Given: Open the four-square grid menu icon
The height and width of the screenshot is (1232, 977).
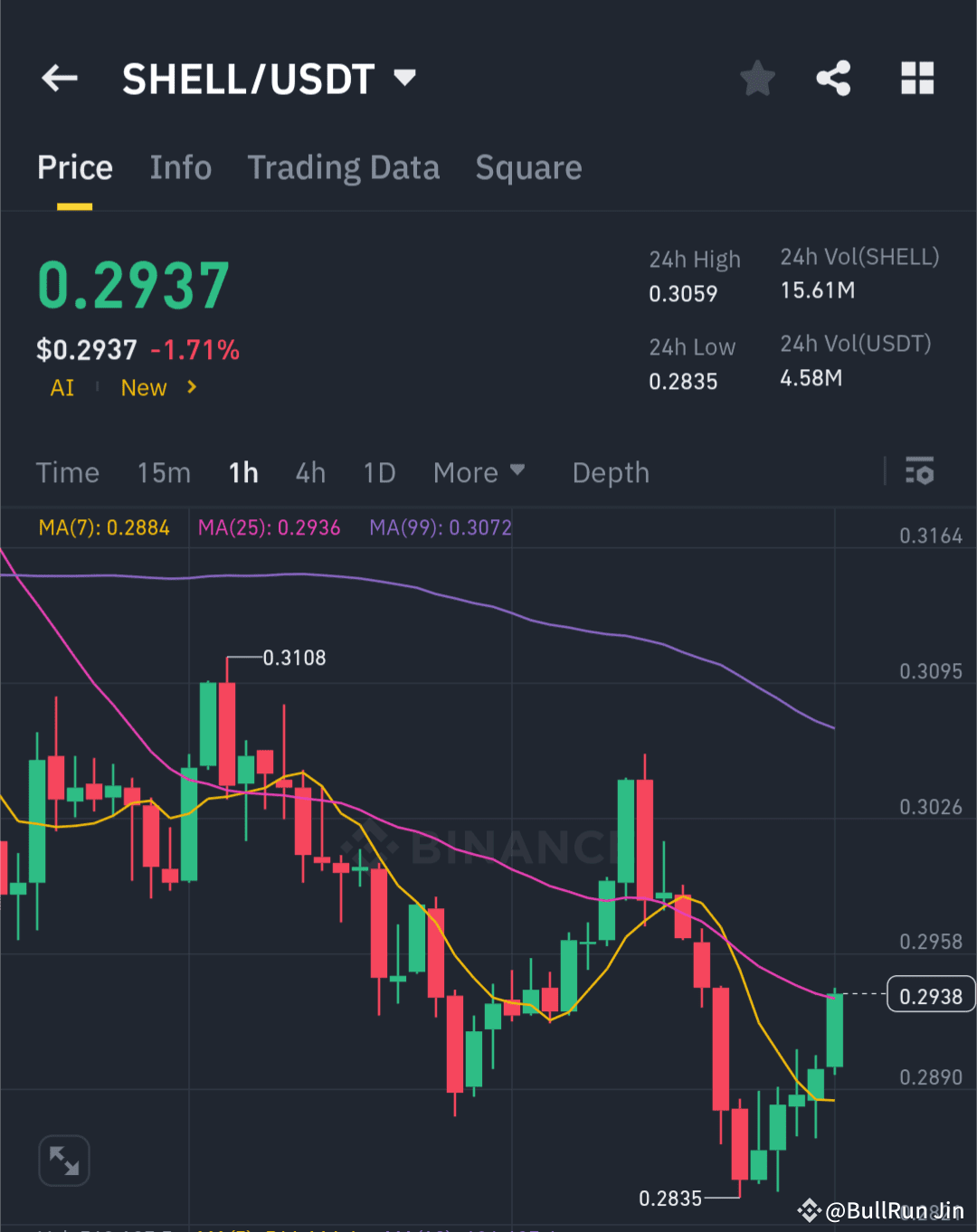Looking at the screenshot, I should click(x=917, y=79).
